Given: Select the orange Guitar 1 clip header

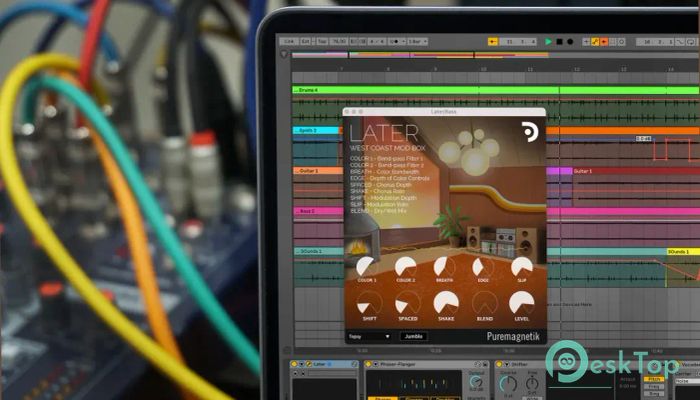Looking at the screenshot, I should pyautogui.click(x=317, y=171).
